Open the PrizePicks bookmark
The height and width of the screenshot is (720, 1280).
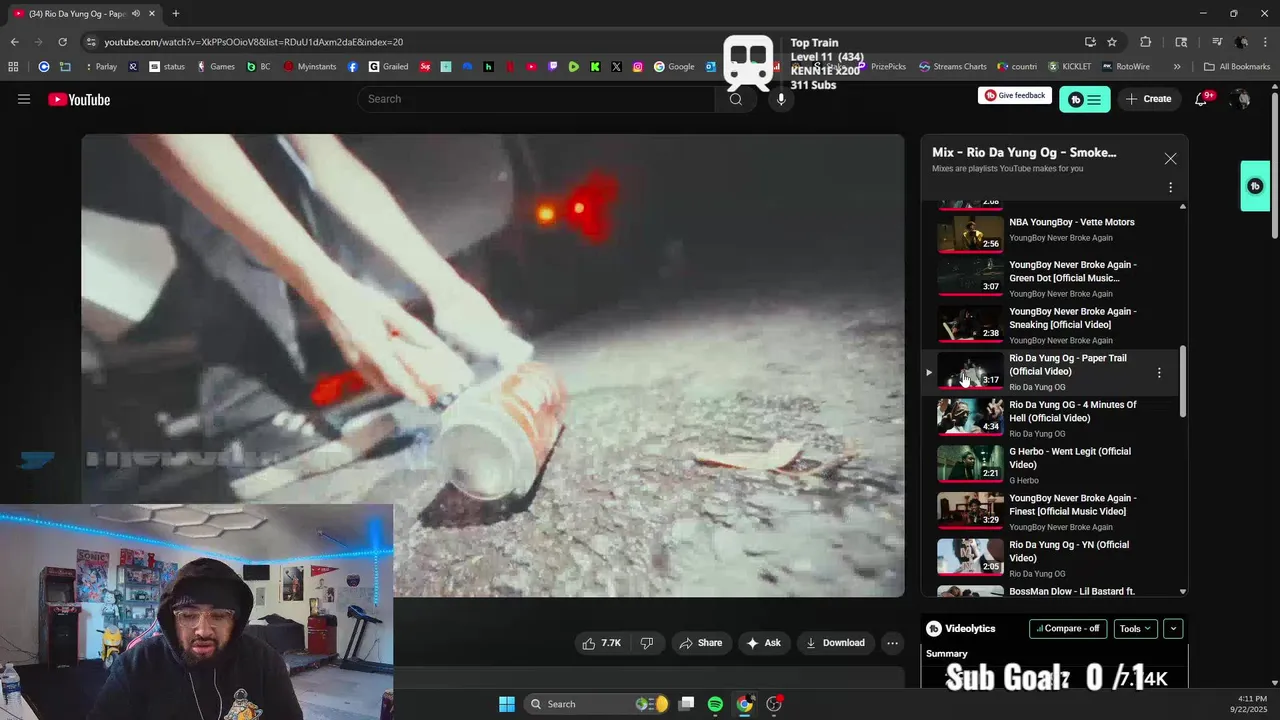pos(880,67)
